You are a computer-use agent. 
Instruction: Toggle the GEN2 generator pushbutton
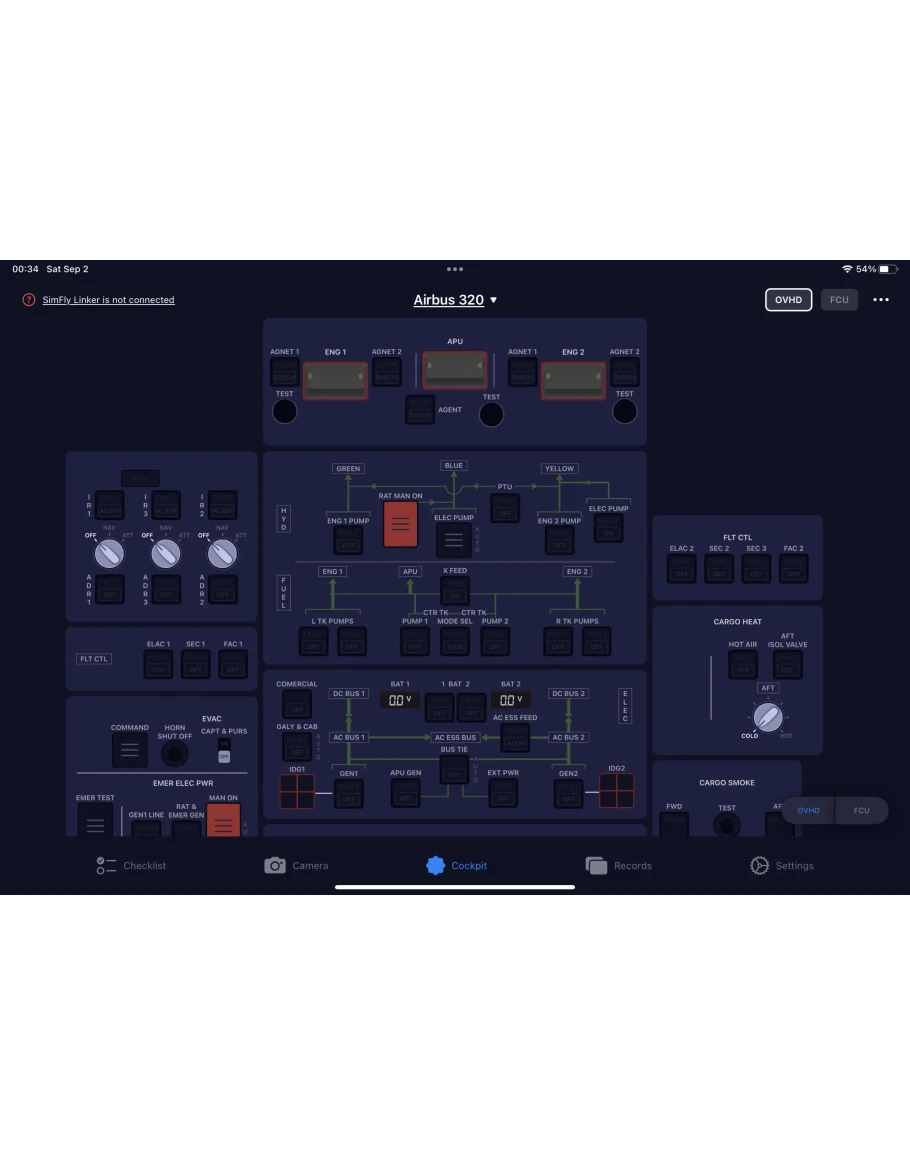(x=568, y=793)
